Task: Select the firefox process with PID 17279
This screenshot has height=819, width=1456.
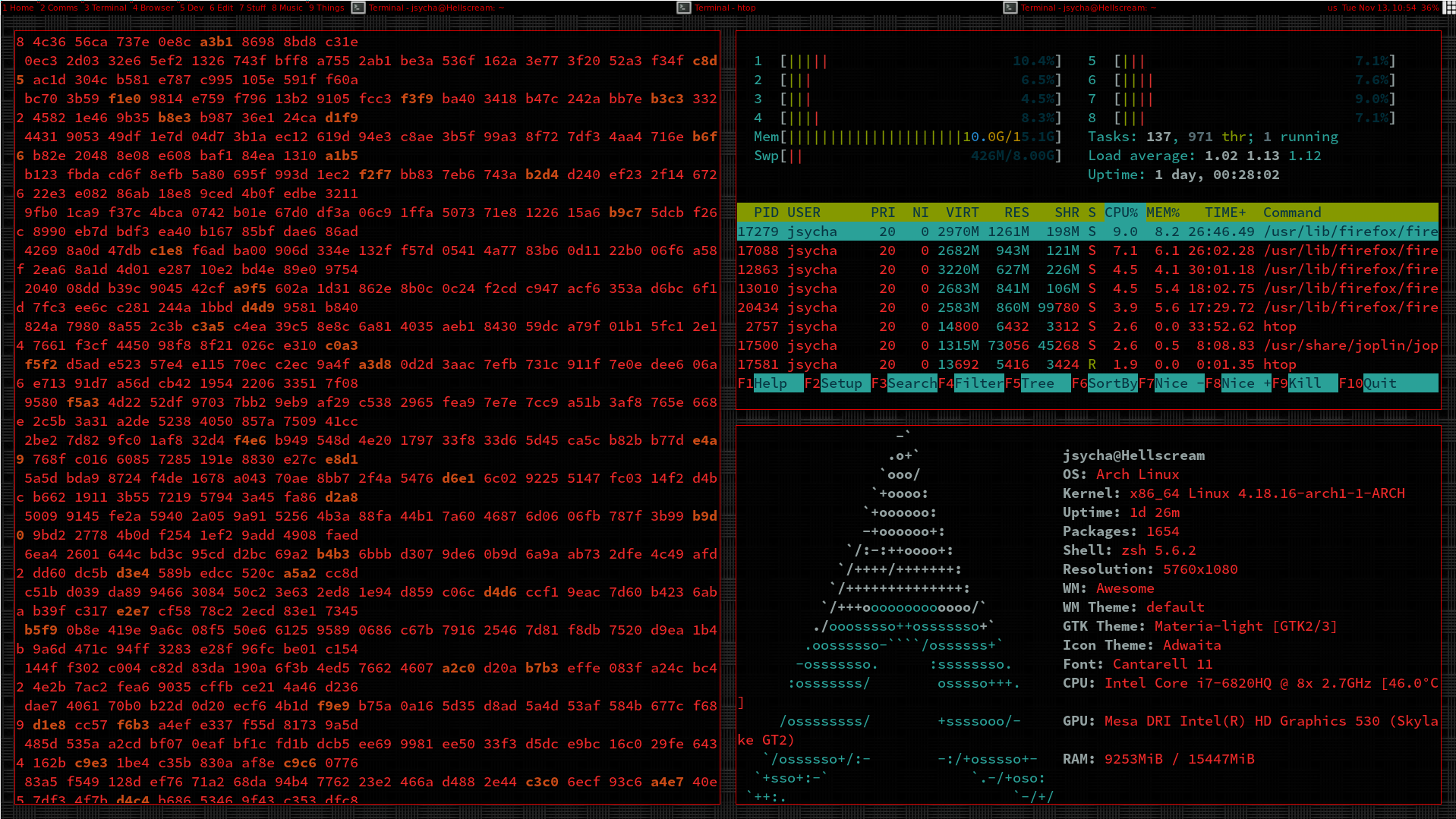Action: point(1088,232)
